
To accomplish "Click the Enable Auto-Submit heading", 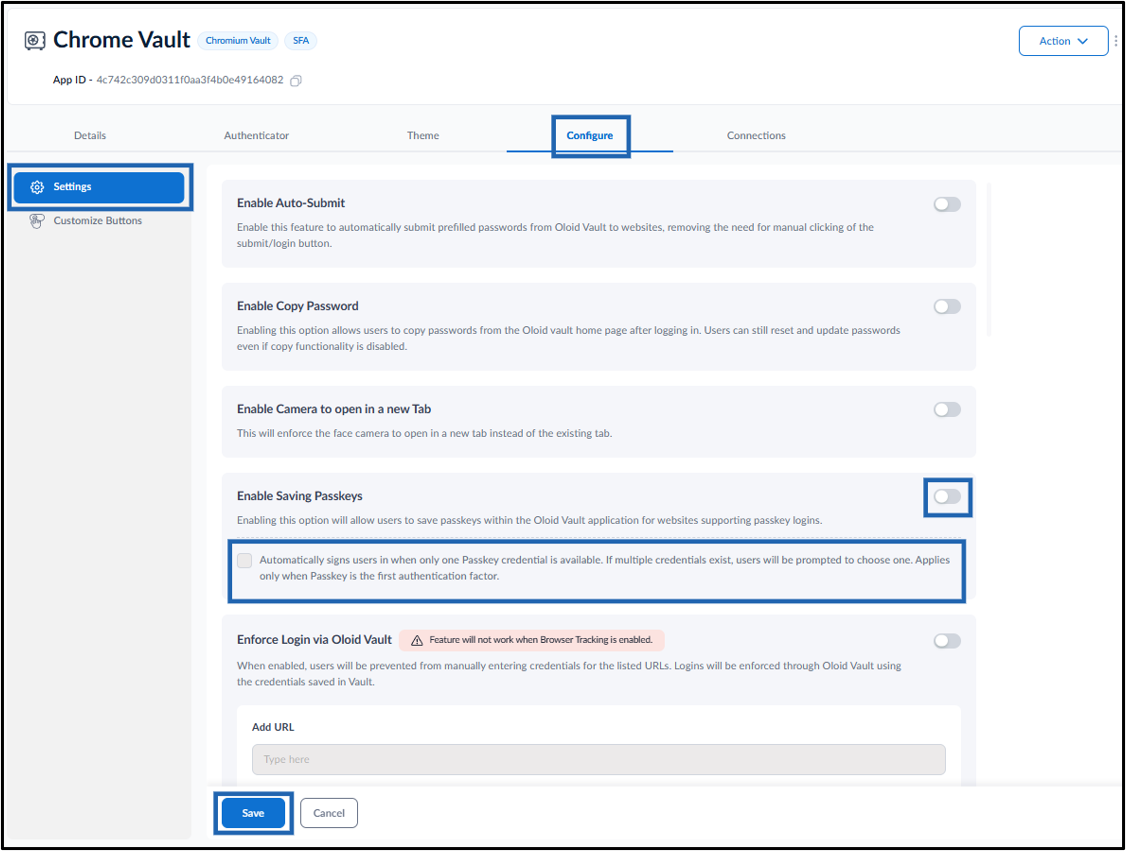I will 291,203.
